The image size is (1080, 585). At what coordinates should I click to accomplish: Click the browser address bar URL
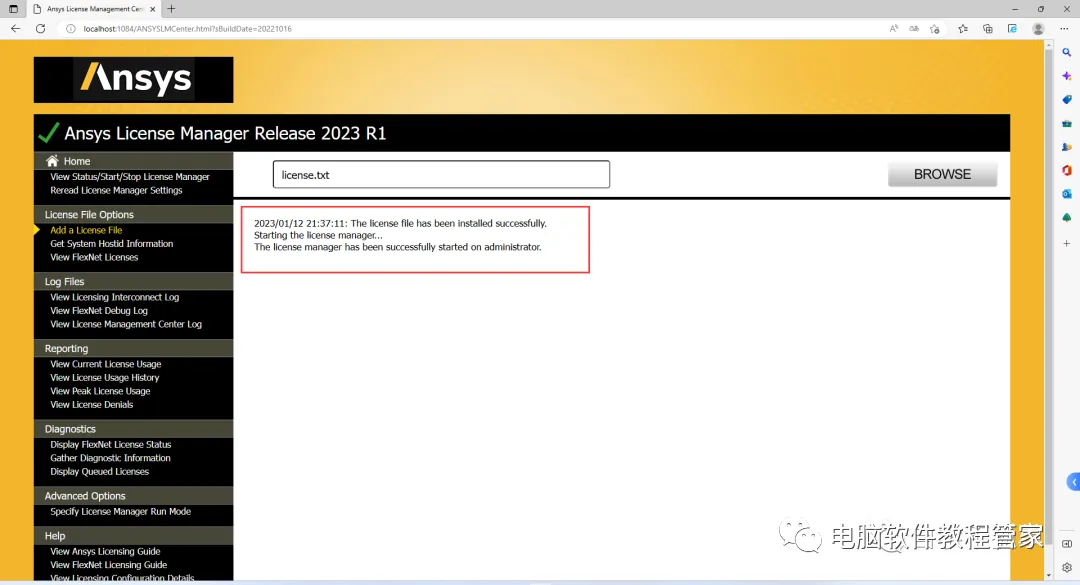point(187,29)
